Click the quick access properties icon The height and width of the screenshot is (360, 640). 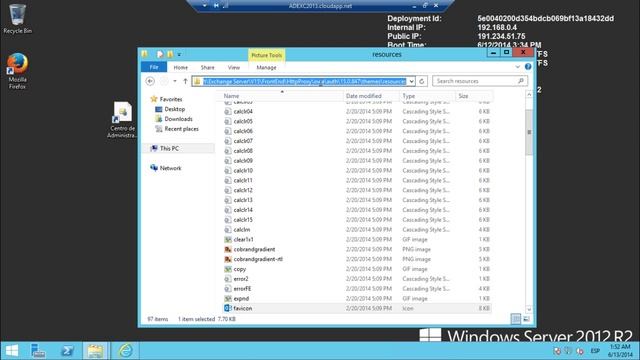(x=160, y=54)
